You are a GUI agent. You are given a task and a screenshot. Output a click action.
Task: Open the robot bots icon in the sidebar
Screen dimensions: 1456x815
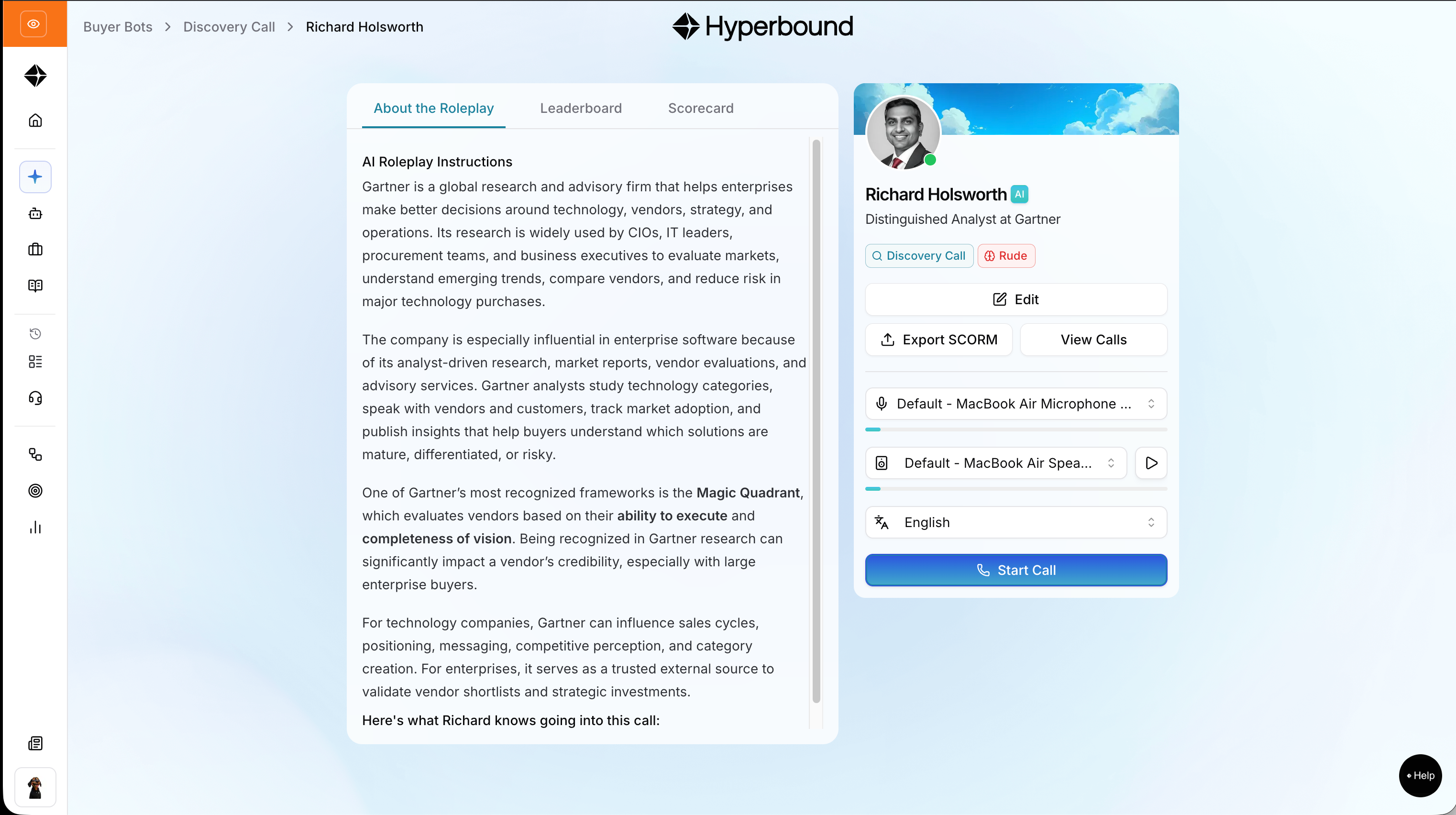click(x=35, y=214)
